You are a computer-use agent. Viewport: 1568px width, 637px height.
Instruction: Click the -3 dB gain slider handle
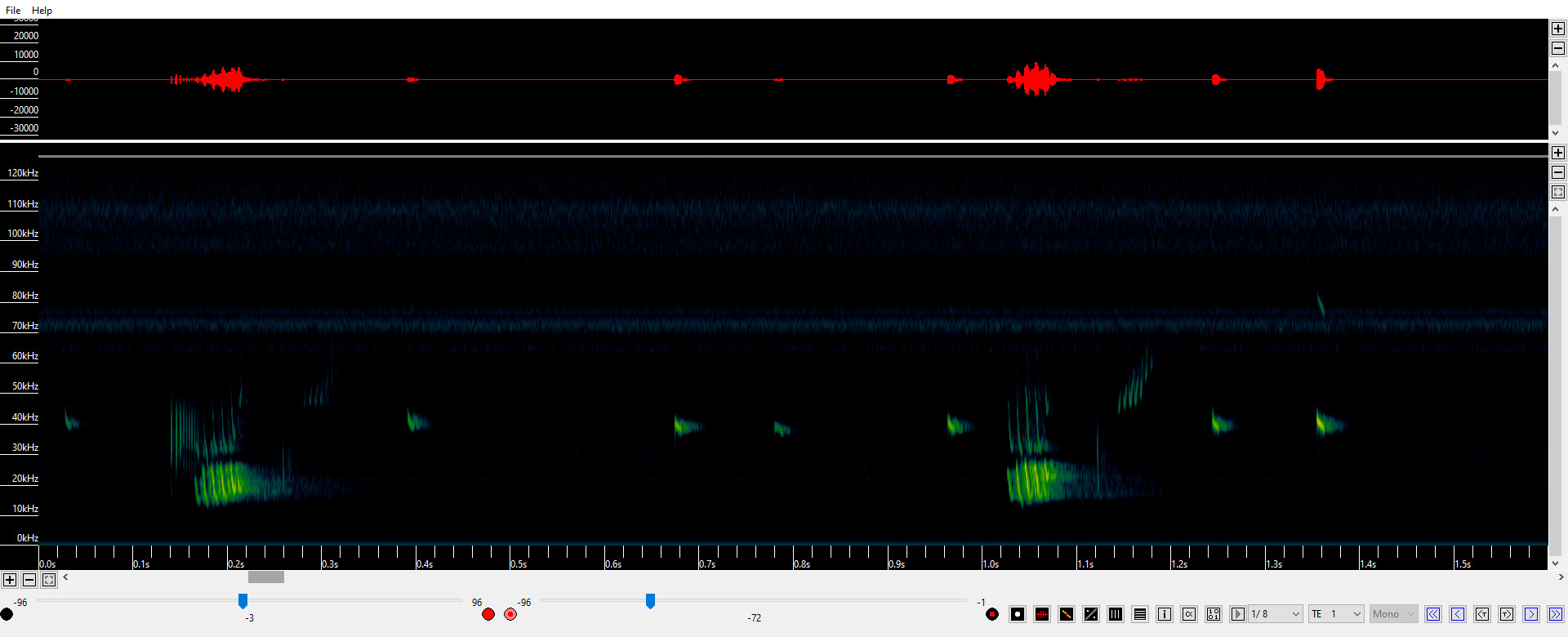point(243,601)
